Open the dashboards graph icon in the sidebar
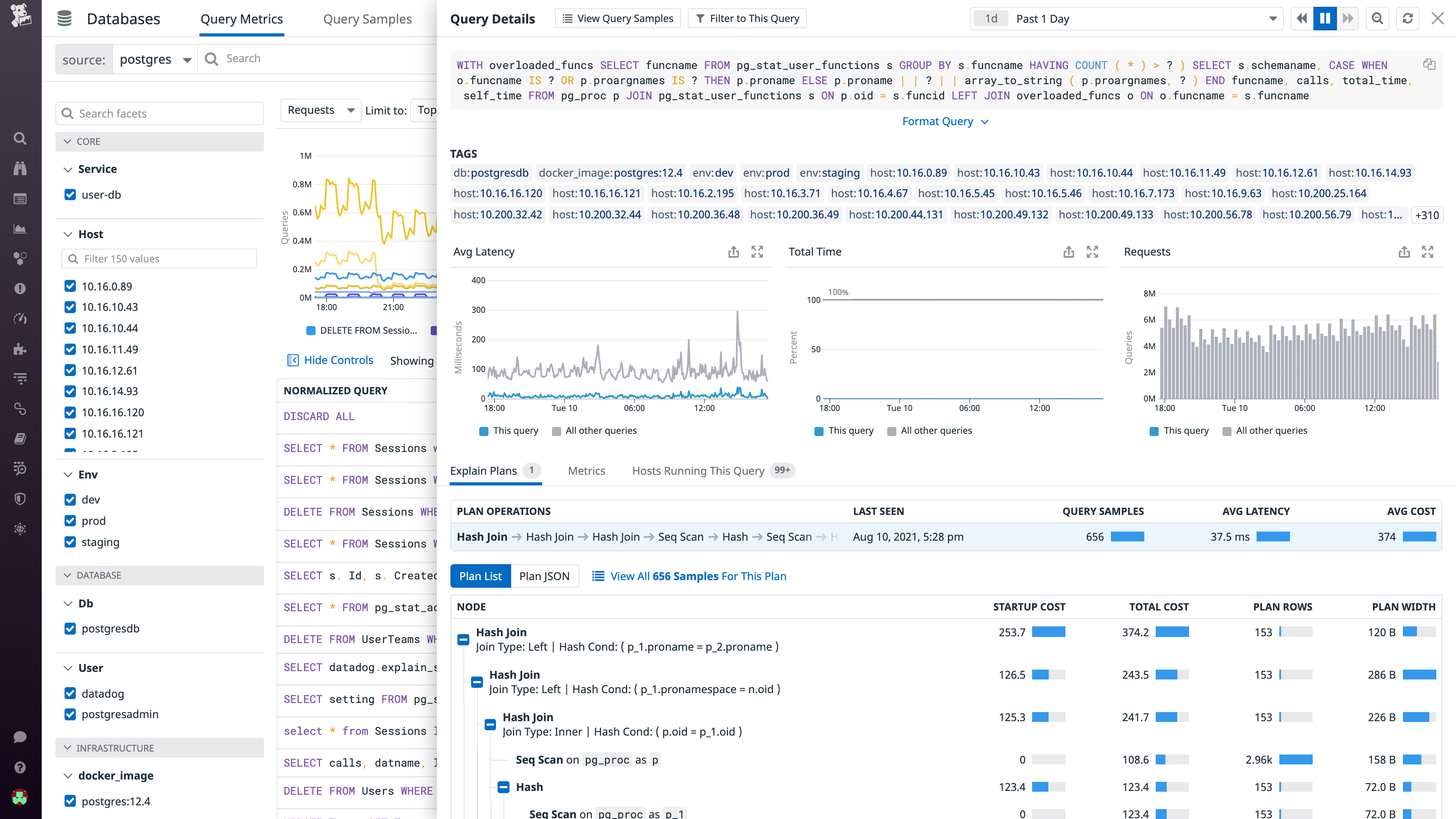Screen dimensions: 1456x819 [x=20, y=229]
